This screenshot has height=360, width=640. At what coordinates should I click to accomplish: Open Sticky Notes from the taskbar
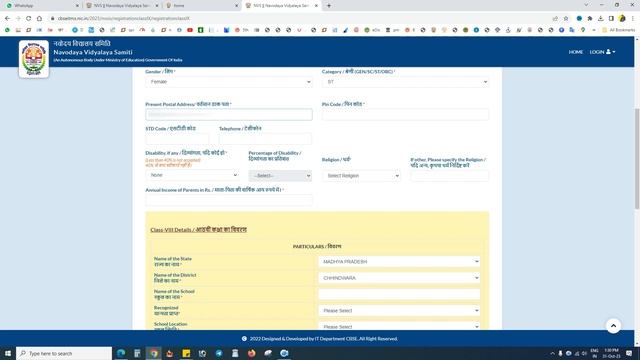tap(186, 353)
